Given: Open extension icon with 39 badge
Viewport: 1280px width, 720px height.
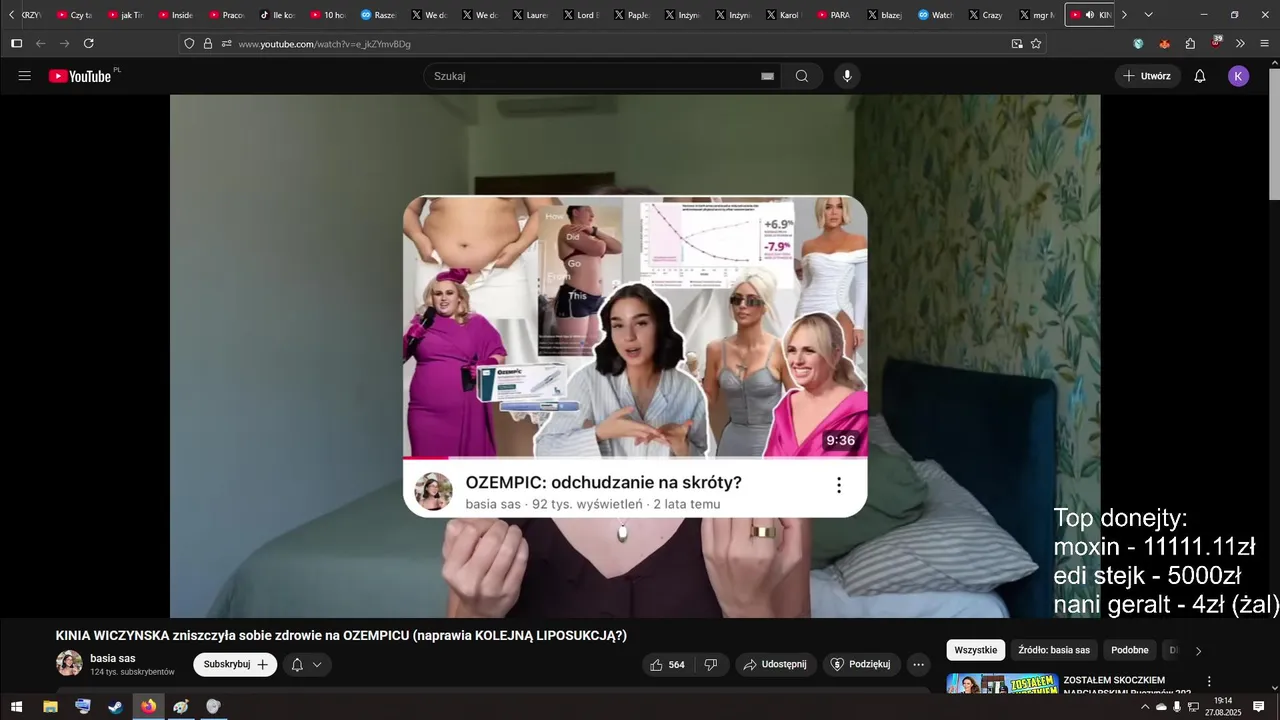Looking at the screenshot, I should pos(1216,43).
